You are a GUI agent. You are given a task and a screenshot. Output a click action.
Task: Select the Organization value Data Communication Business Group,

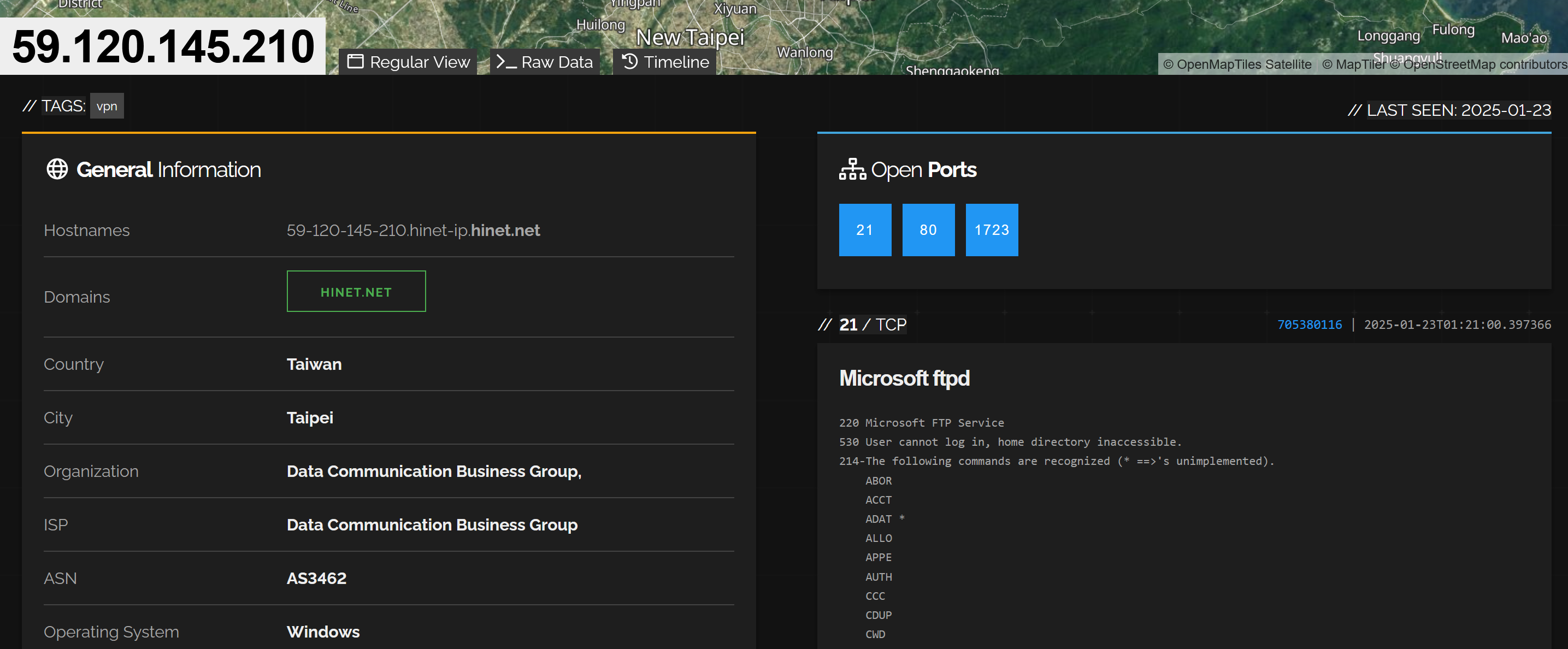click(x=434, y=471)
